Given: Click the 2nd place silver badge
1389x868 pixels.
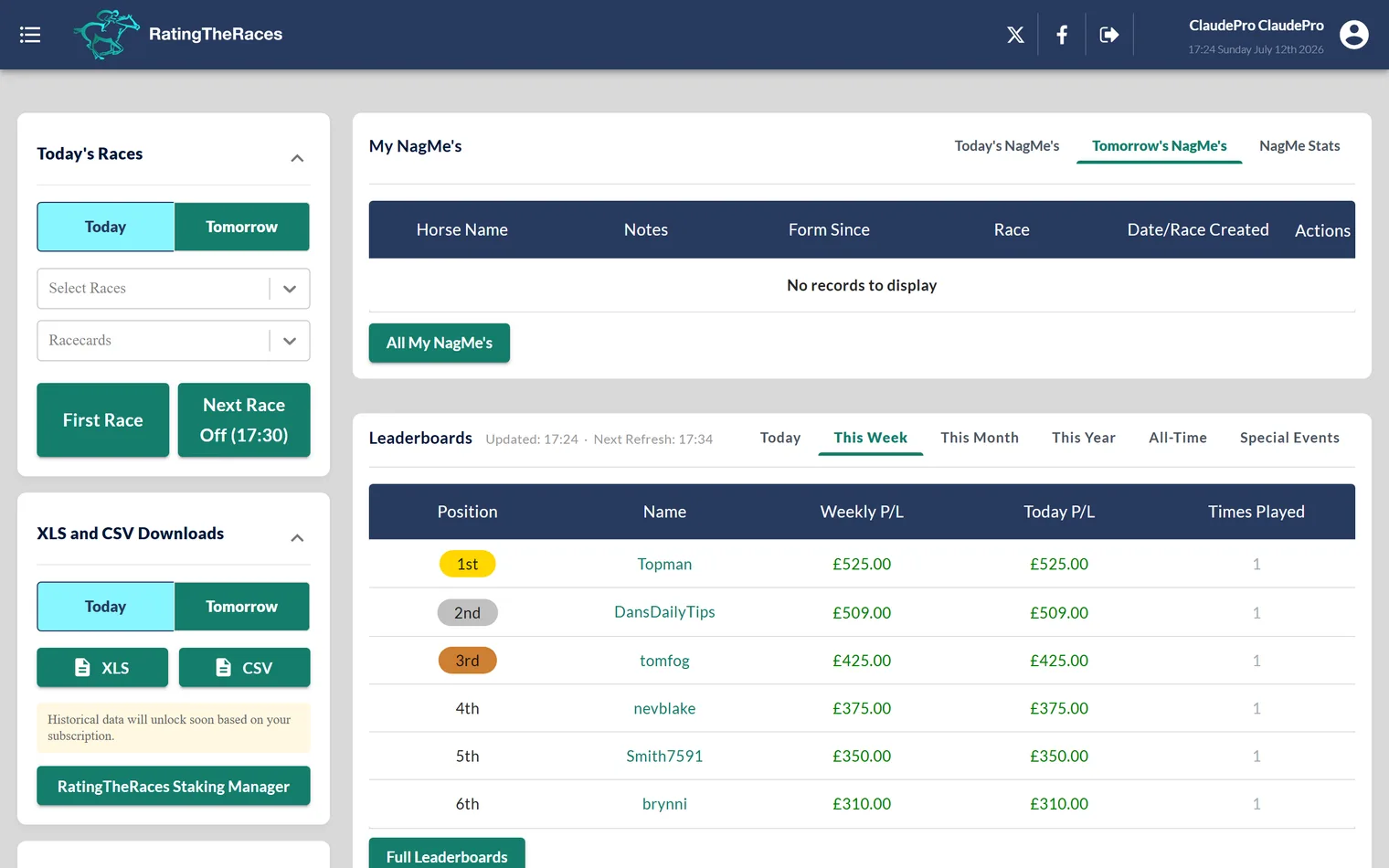Looking at the screenshot, I should click(x=467, y=613).
